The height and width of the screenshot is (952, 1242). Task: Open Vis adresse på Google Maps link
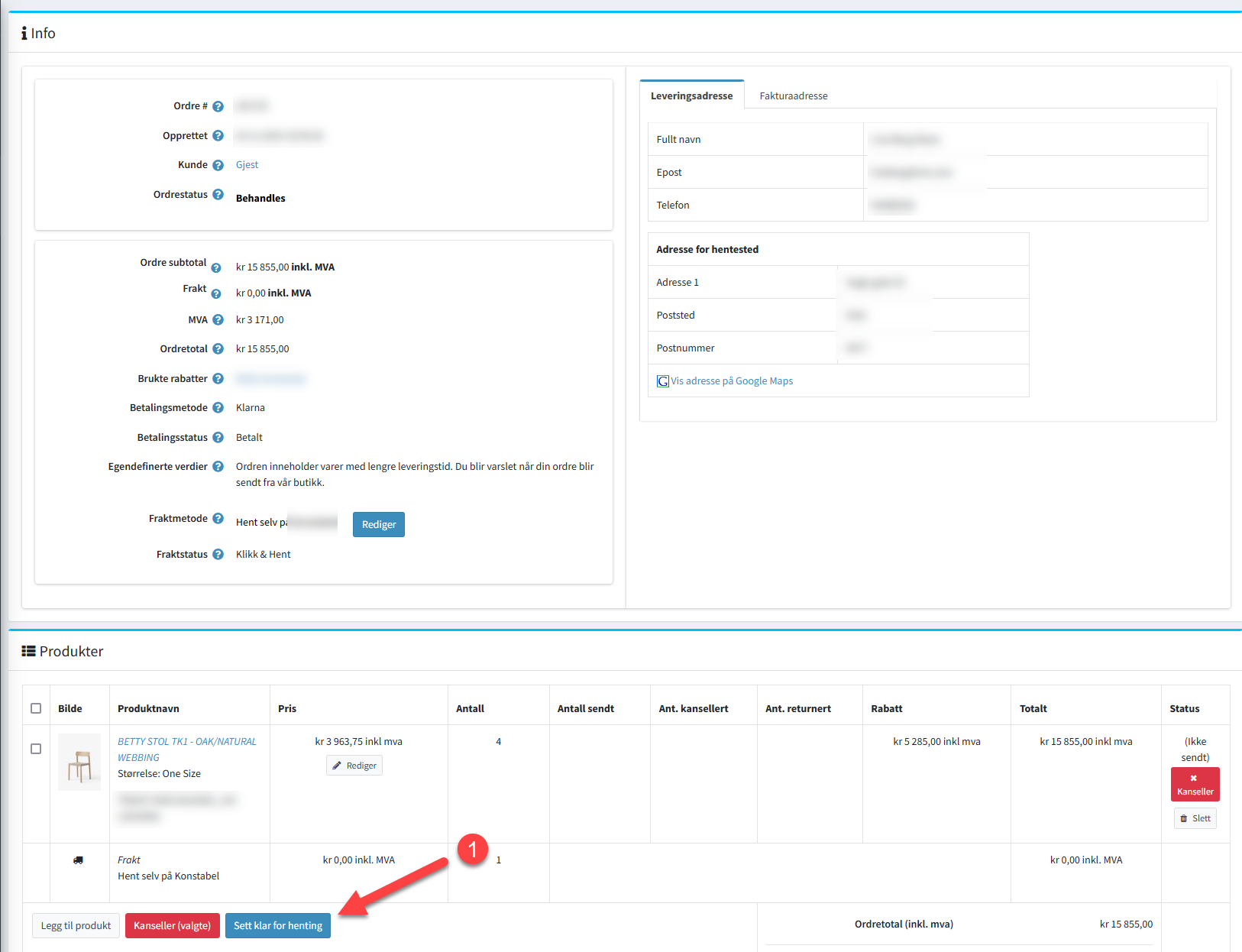pyautogui.click(x=731, y=381)
